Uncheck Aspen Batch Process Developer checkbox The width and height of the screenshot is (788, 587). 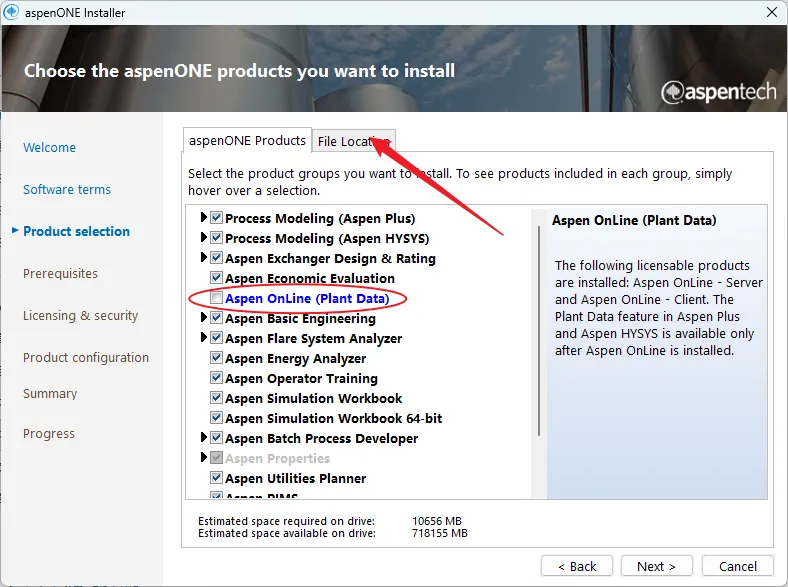point(217,438)
